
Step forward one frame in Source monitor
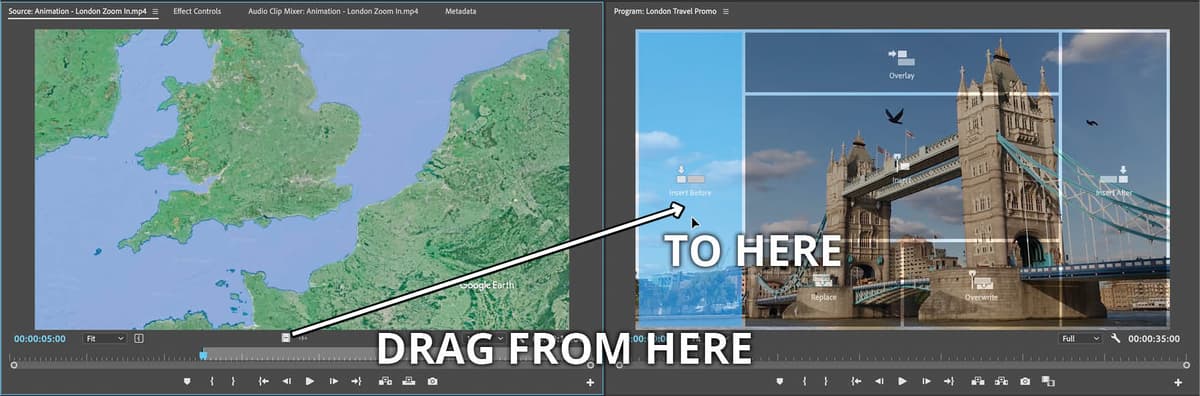click(x=334, y=381)
